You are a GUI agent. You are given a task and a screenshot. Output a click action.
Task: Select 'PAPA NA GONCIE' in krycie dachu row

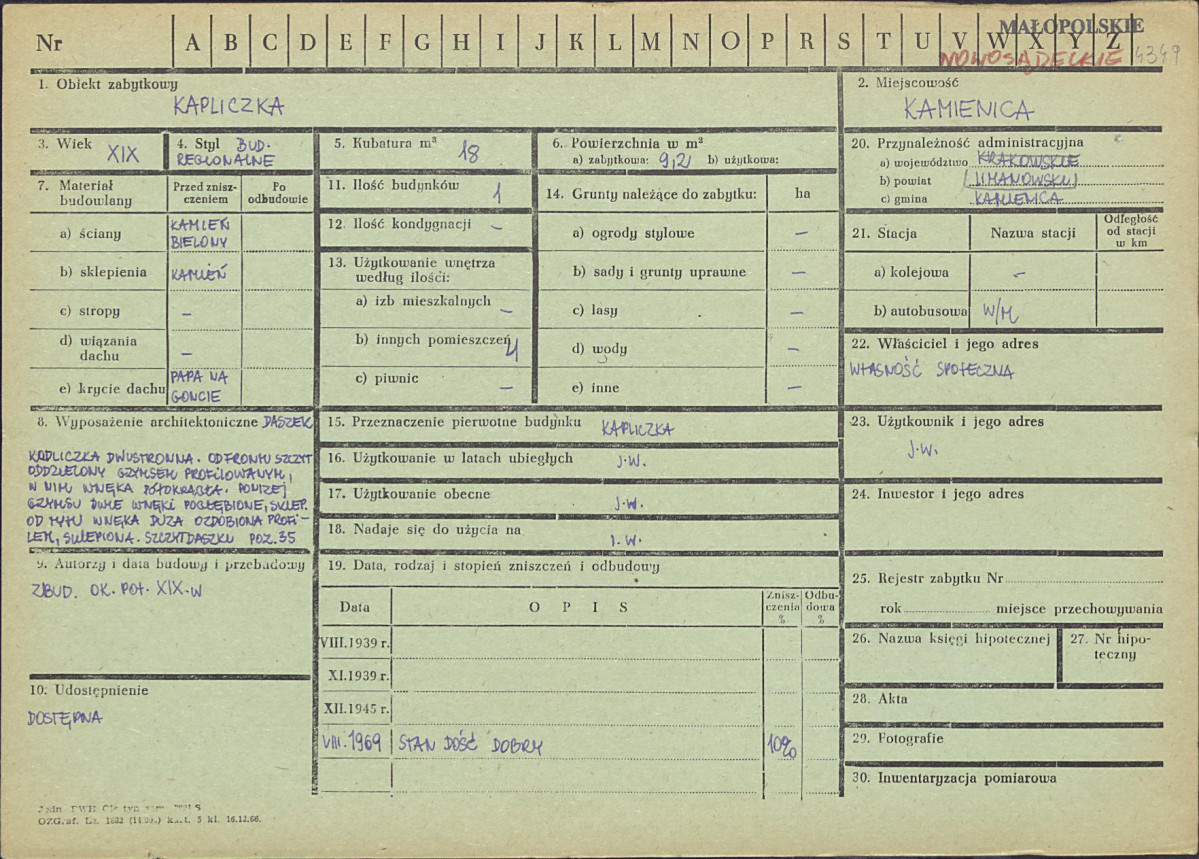(x=199, y=386)
